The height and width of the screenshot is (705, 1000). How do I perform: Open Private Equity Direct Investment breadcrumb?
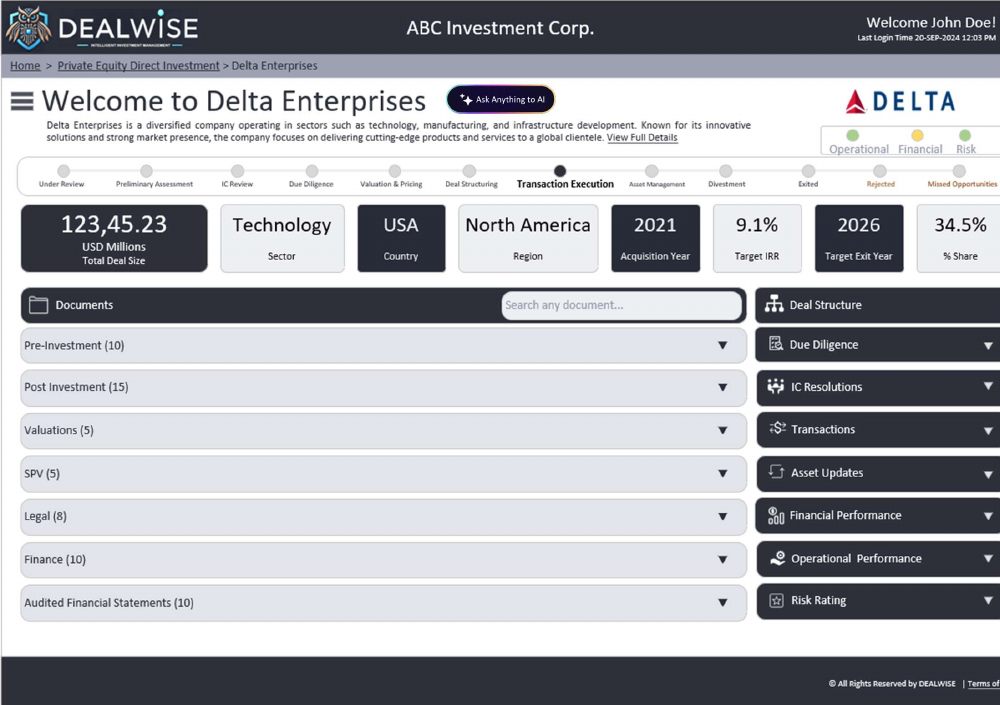click(138, 66)
